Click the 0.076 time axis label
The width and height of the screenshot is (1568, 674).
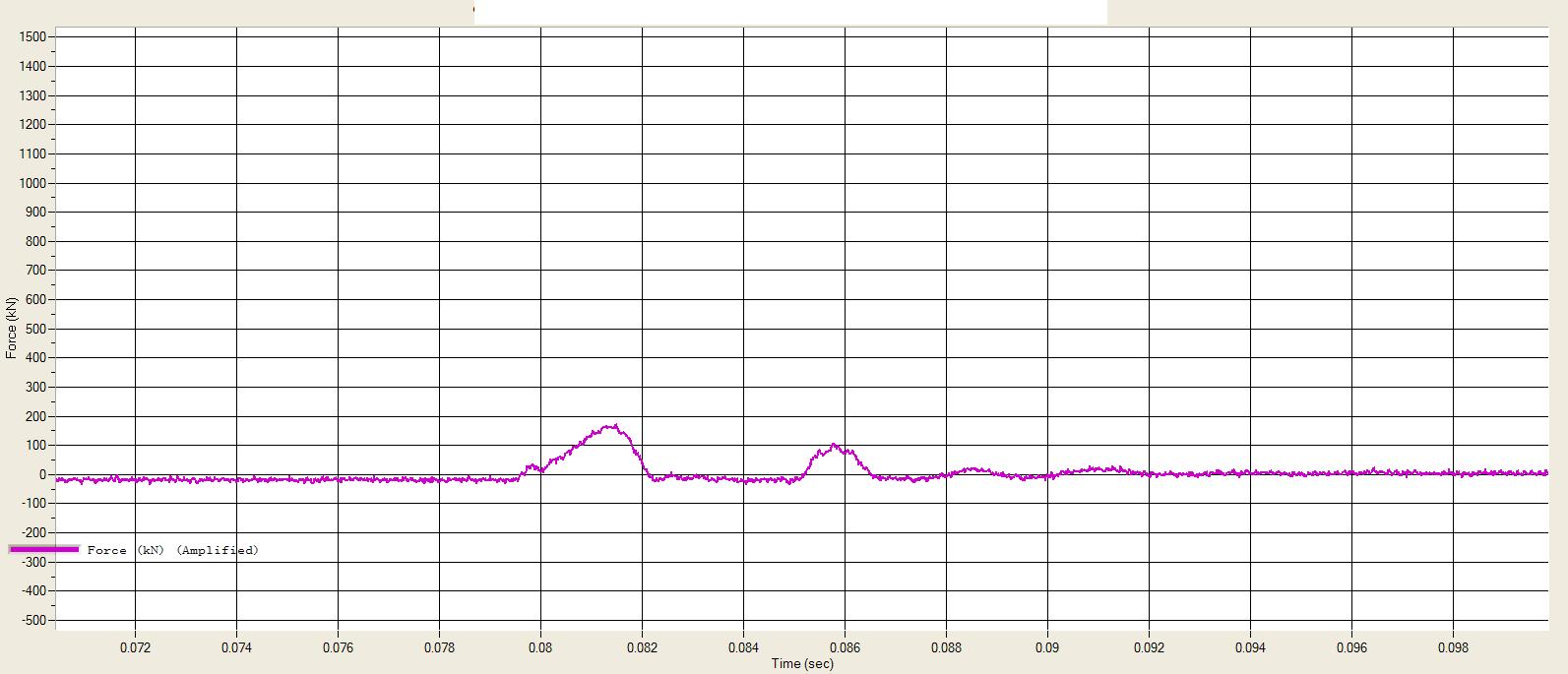338,647
